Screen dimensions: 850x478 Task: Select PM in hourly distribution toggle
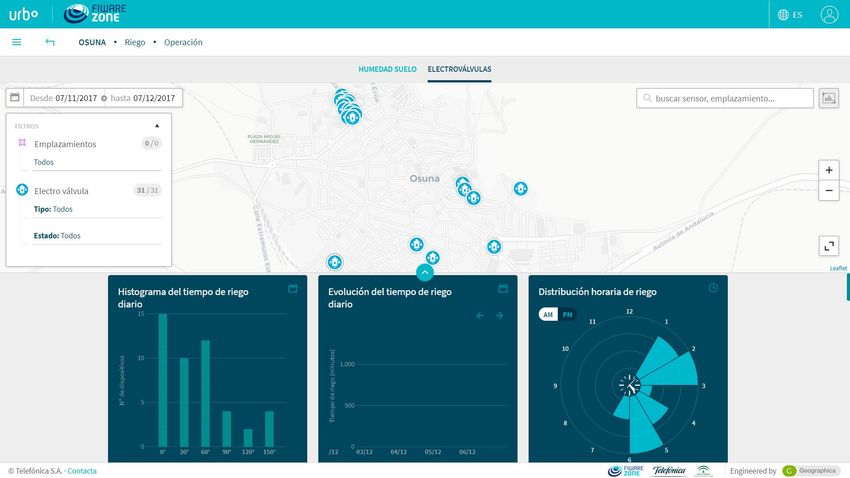(567, 314)
